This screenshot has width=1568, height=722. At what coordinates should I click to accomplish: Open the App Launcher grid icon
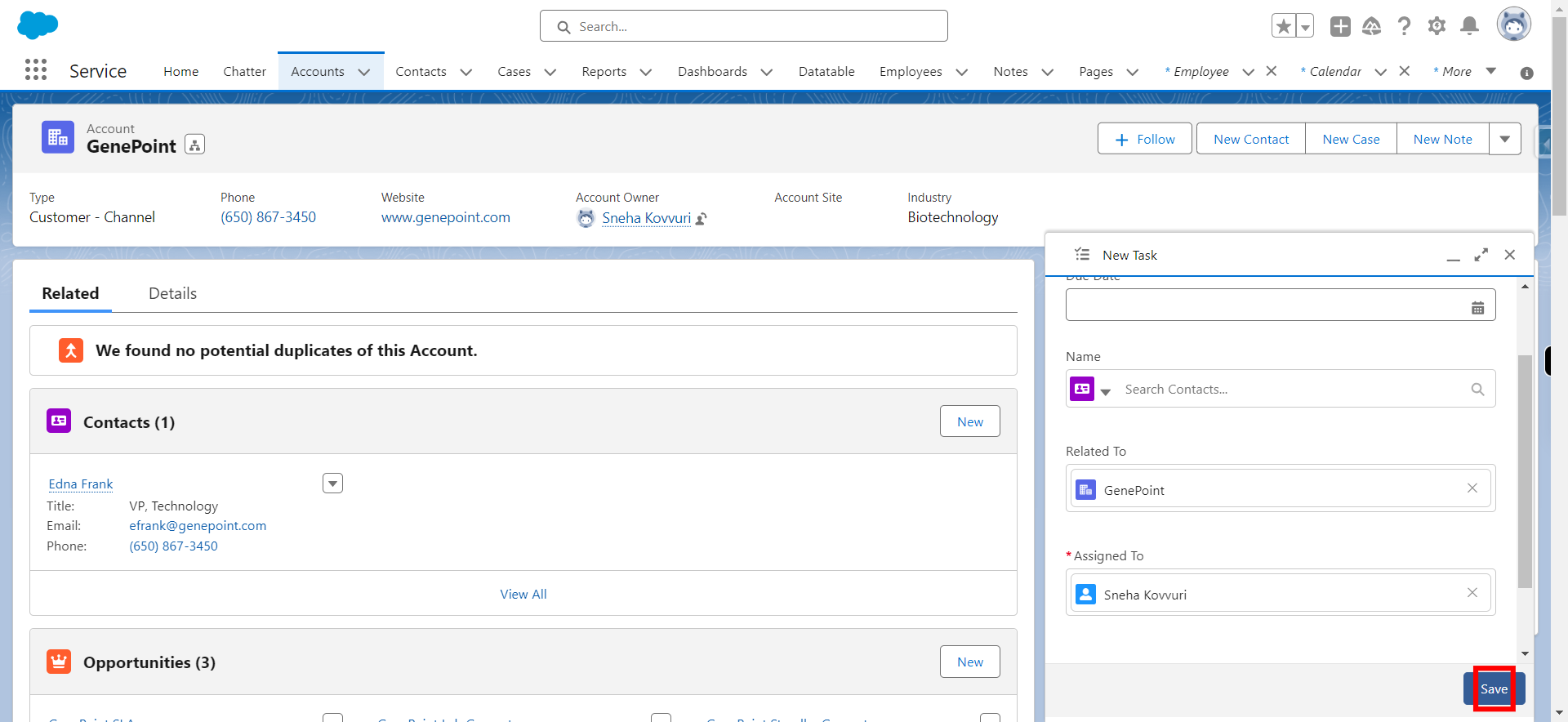pyautogui.click(x=36, y=70)
